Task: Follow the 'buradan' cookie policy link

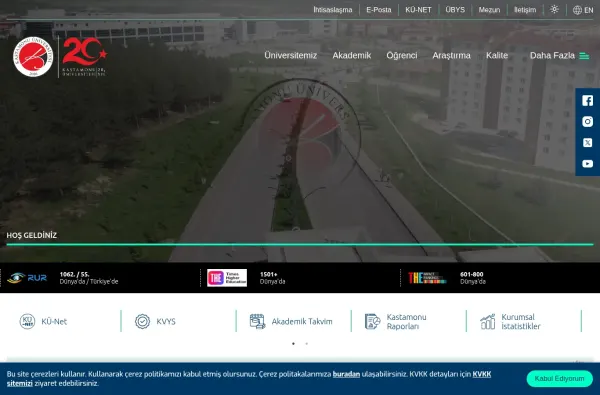Action: pyautogui.click(x=346, y=374)
